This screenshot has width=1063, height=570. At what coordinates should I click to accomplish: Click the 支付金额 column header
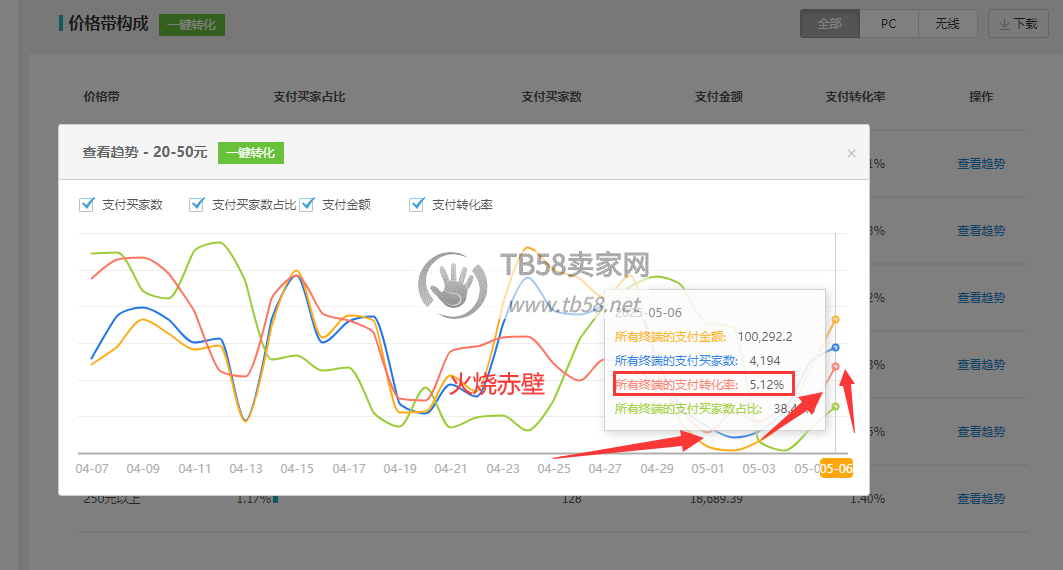point(719,97)
